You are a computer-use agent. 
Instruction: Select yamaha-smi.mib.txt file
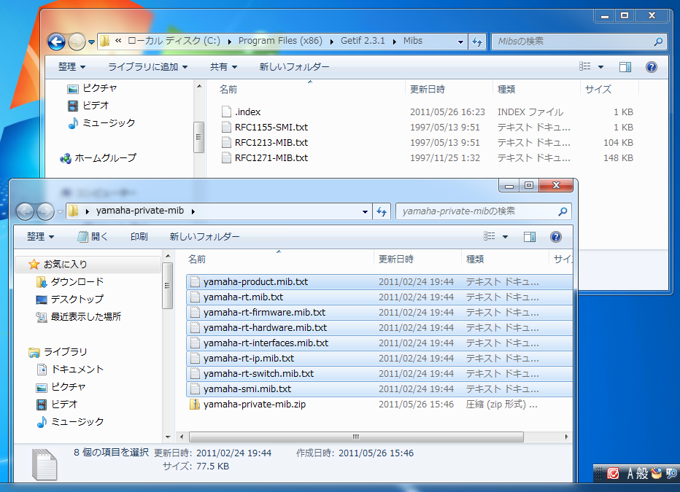379,389
